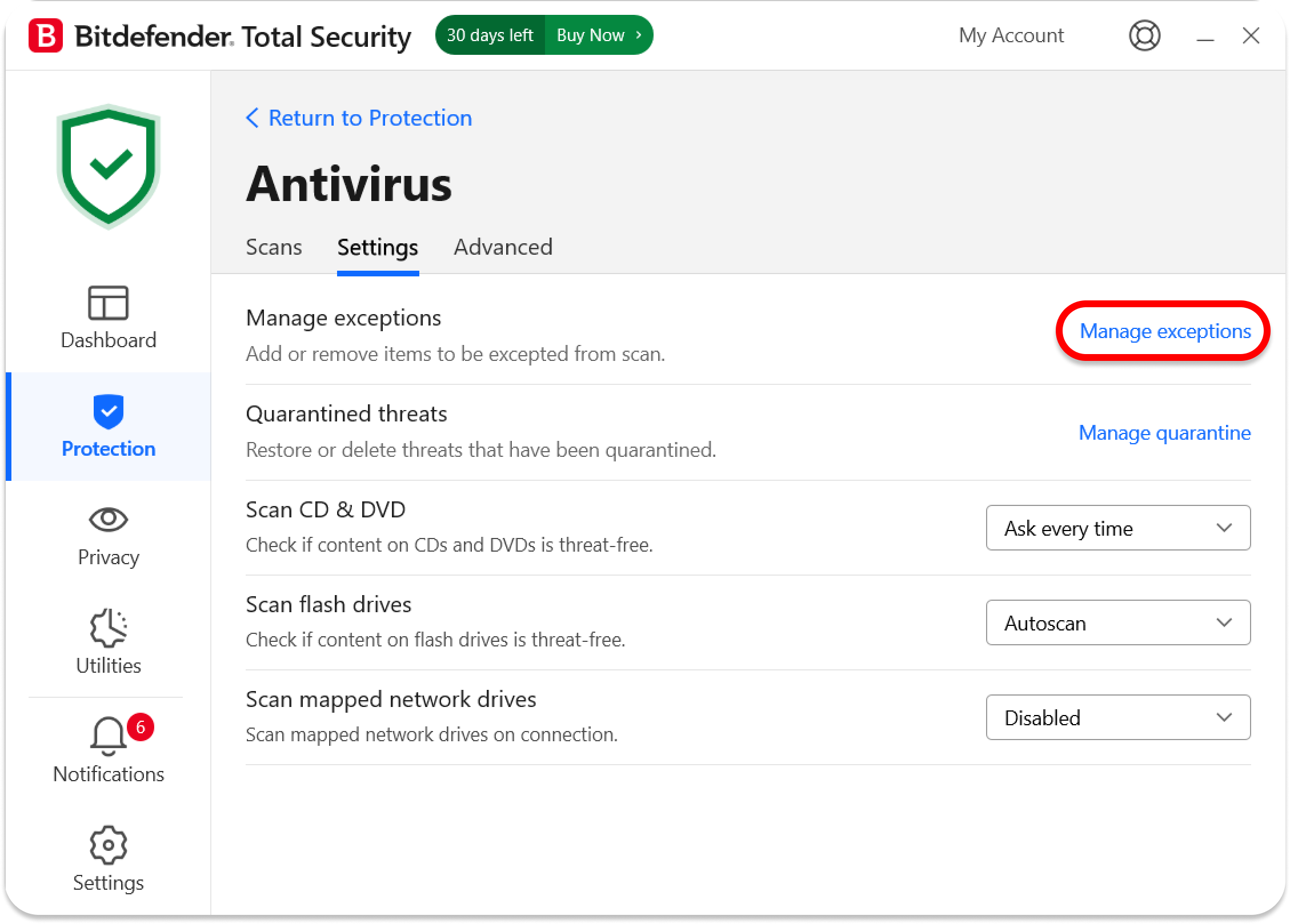Click the Manage quarantine link

[1164, 433]
